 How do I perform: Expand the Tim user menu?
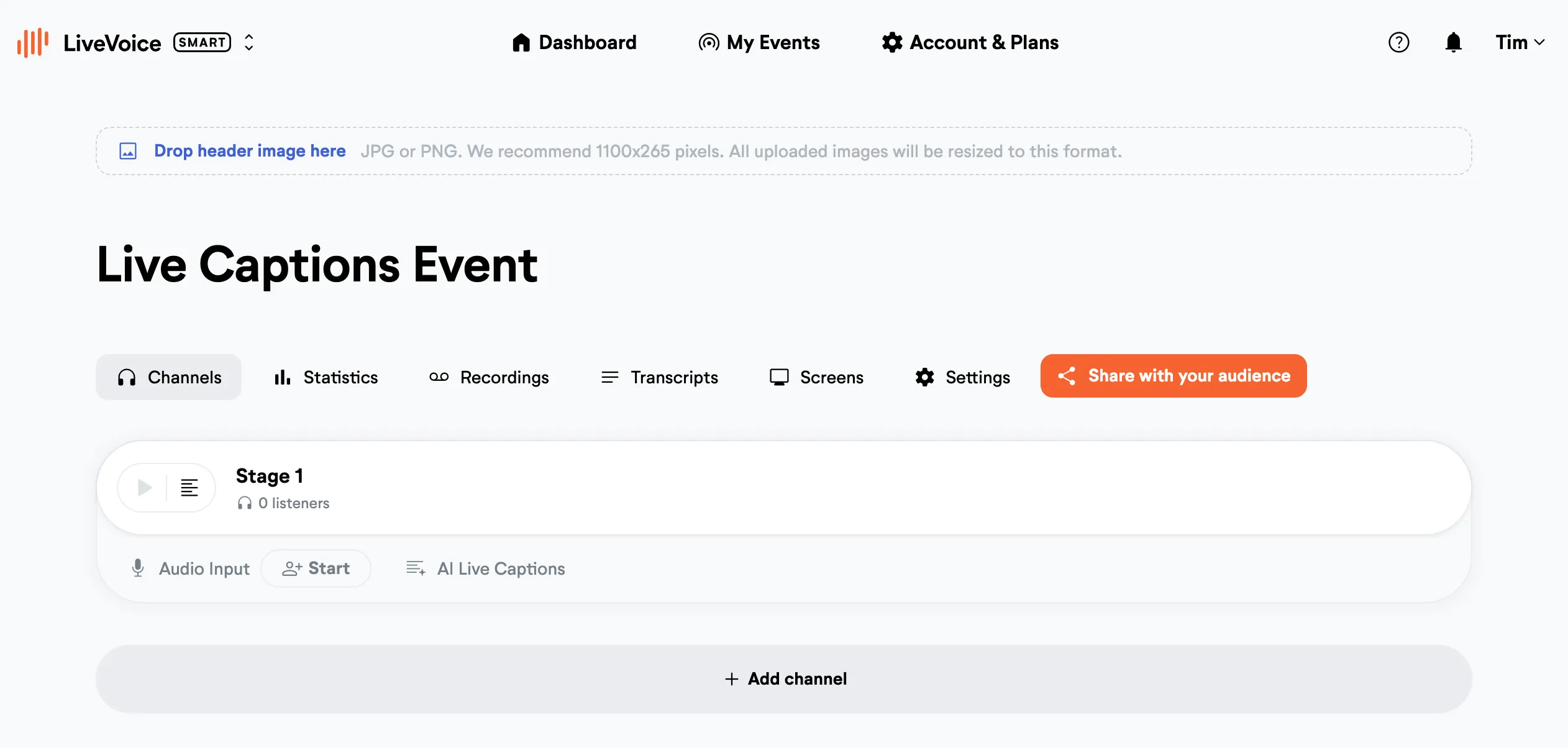(1520, 42)
